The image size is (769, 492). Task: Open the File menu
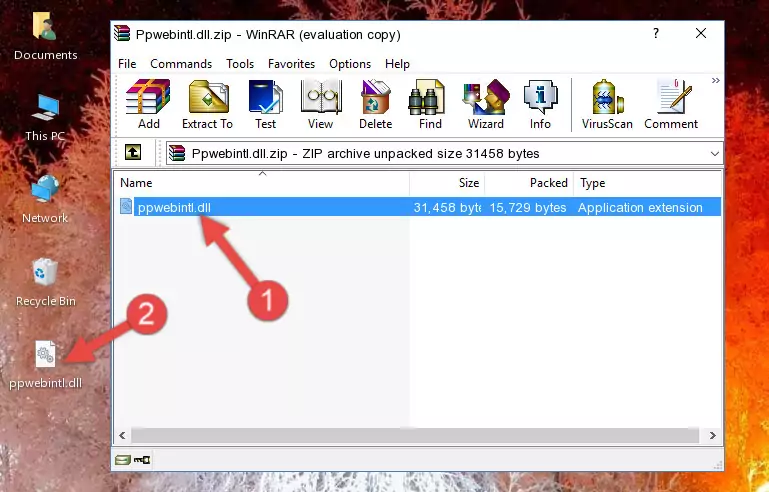pos(127,64)
